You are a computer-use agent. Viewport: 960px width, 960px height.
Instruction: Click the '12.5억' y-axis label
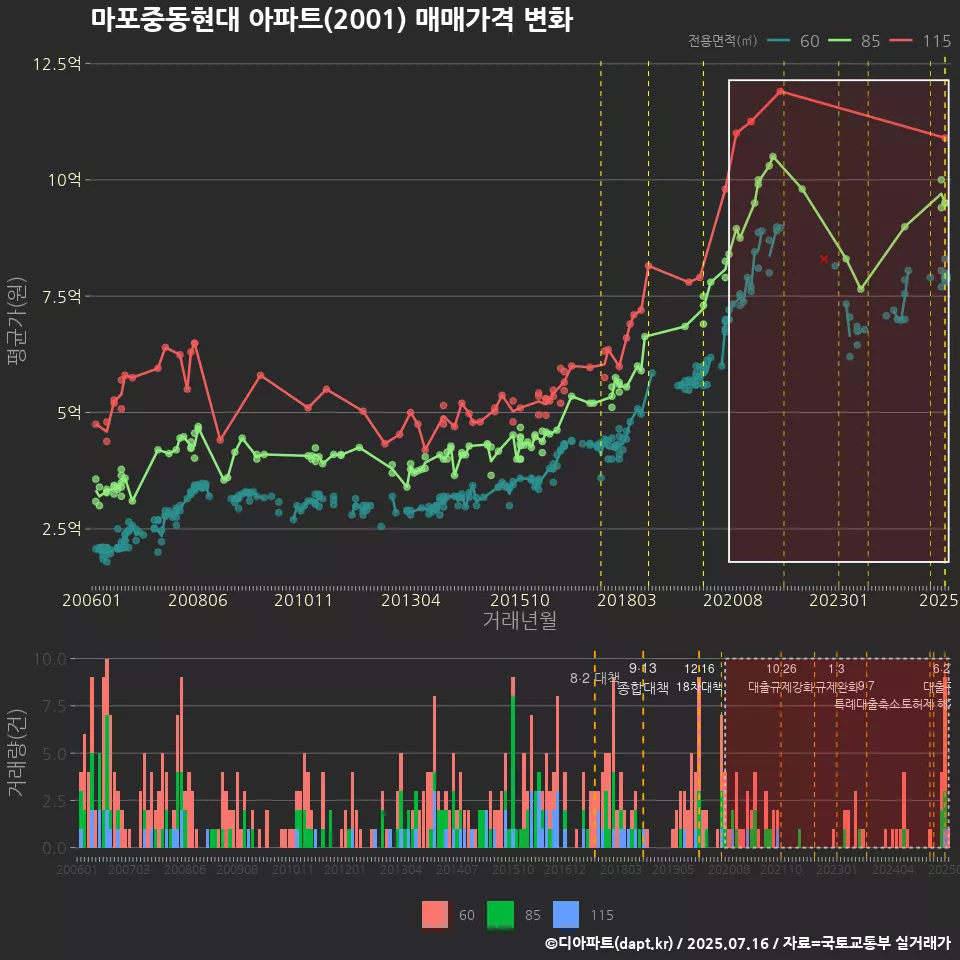tap(57, 64)
